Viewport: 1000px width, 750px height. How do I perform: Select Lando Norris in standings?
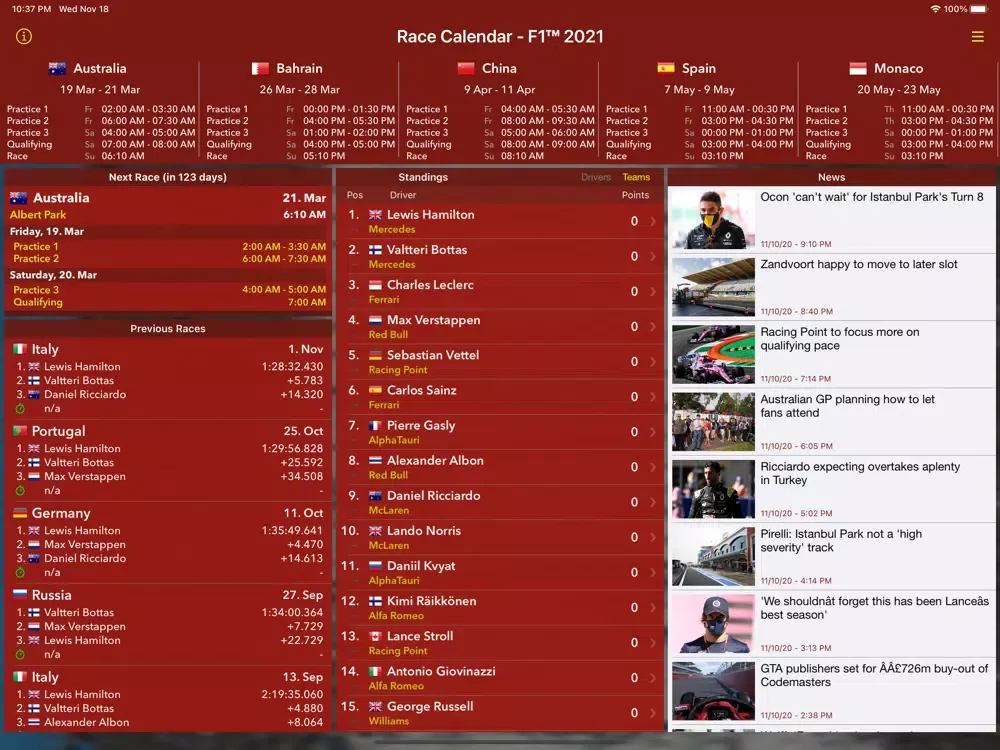pyautogui.click(x=500, y=537)
